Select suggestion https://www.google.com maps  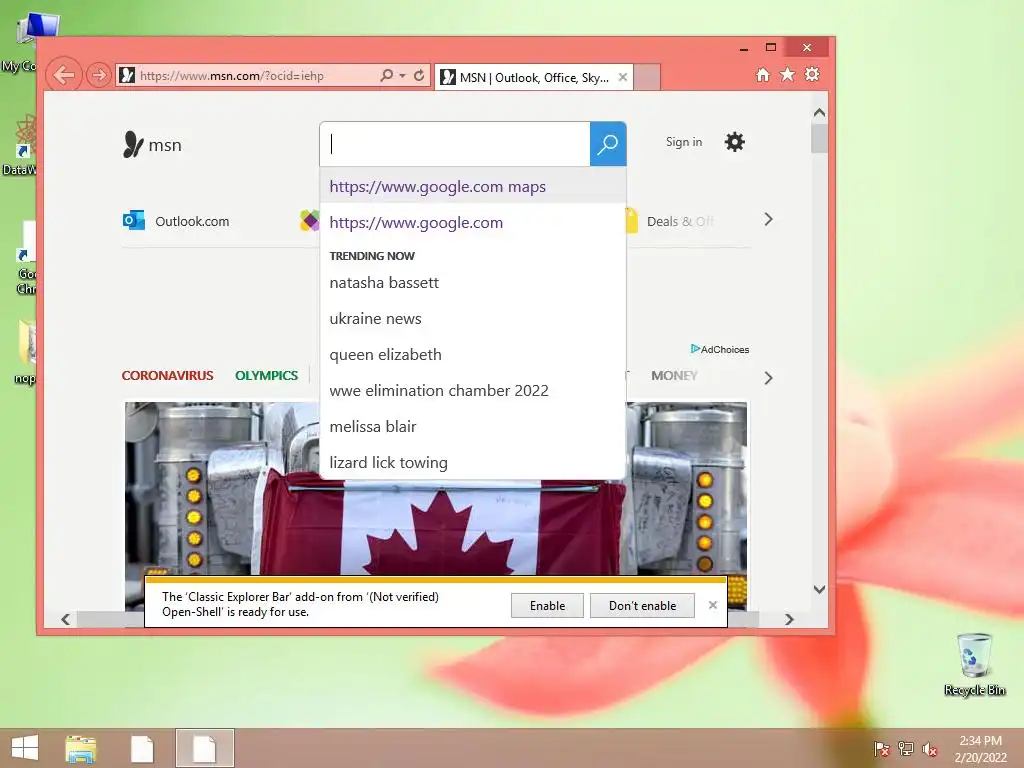(x=473, y=186)
